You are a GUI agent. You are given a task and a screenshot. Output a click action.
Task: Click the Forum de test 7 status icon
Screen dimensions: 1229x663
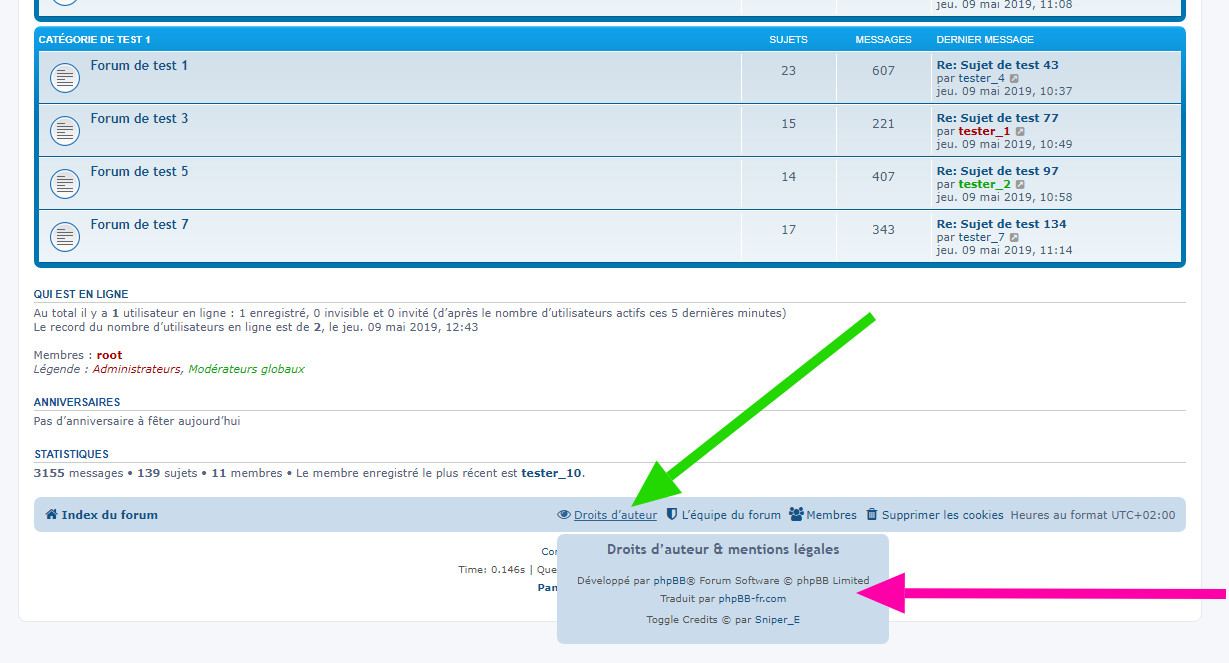click(x=65, y=236)
